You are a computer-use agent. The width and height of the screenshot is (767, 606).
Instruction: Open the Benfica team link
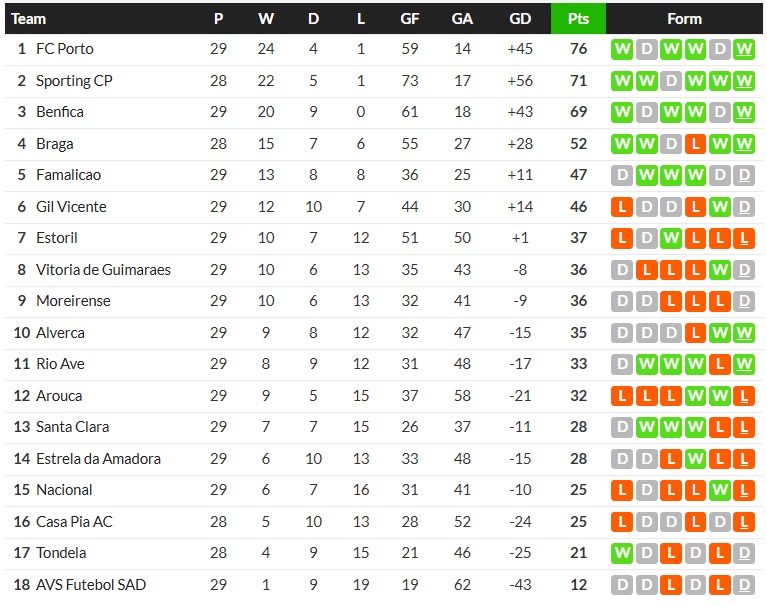(59, 112)
